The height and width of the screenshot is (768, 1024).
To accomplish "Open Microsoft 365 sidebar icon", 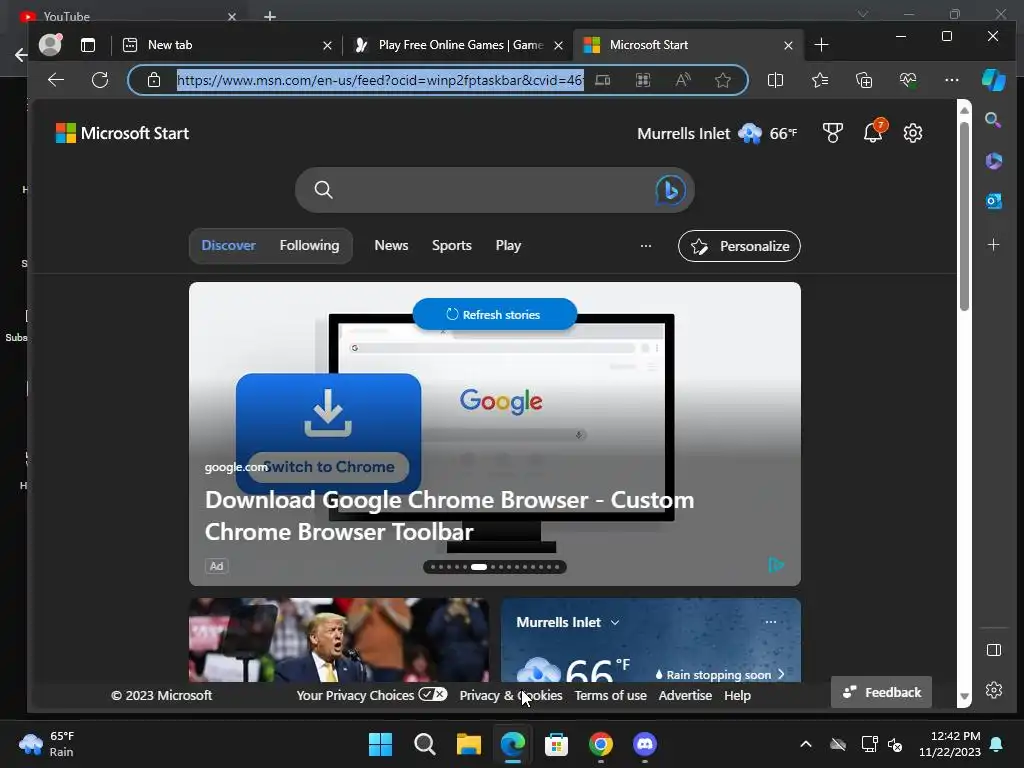I will pos(993,161).
